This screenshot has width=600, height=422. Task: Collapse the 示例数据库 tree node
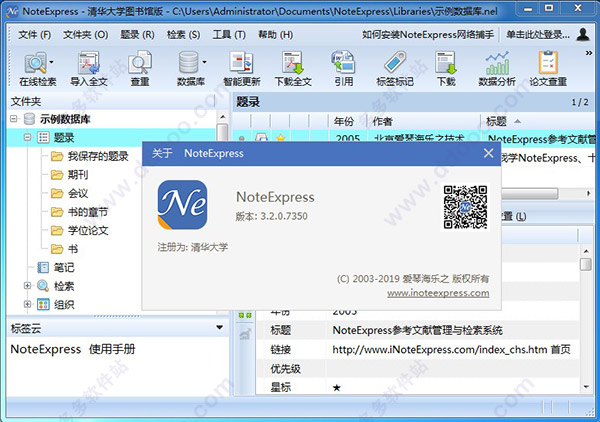pyautogui.click(x=14, y=119)
